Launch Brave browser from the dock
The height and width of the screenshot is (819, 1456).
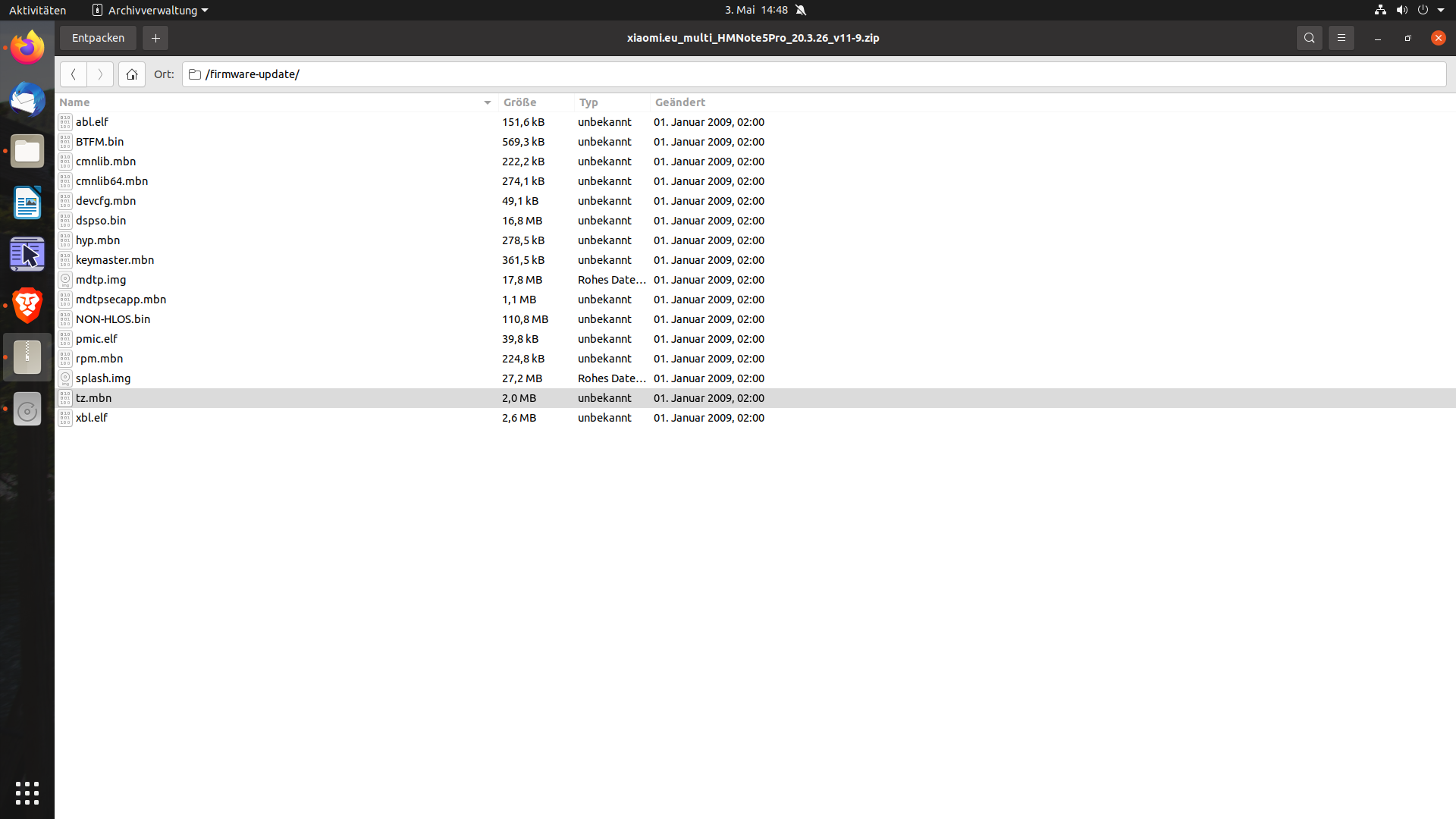pos(27,306)
